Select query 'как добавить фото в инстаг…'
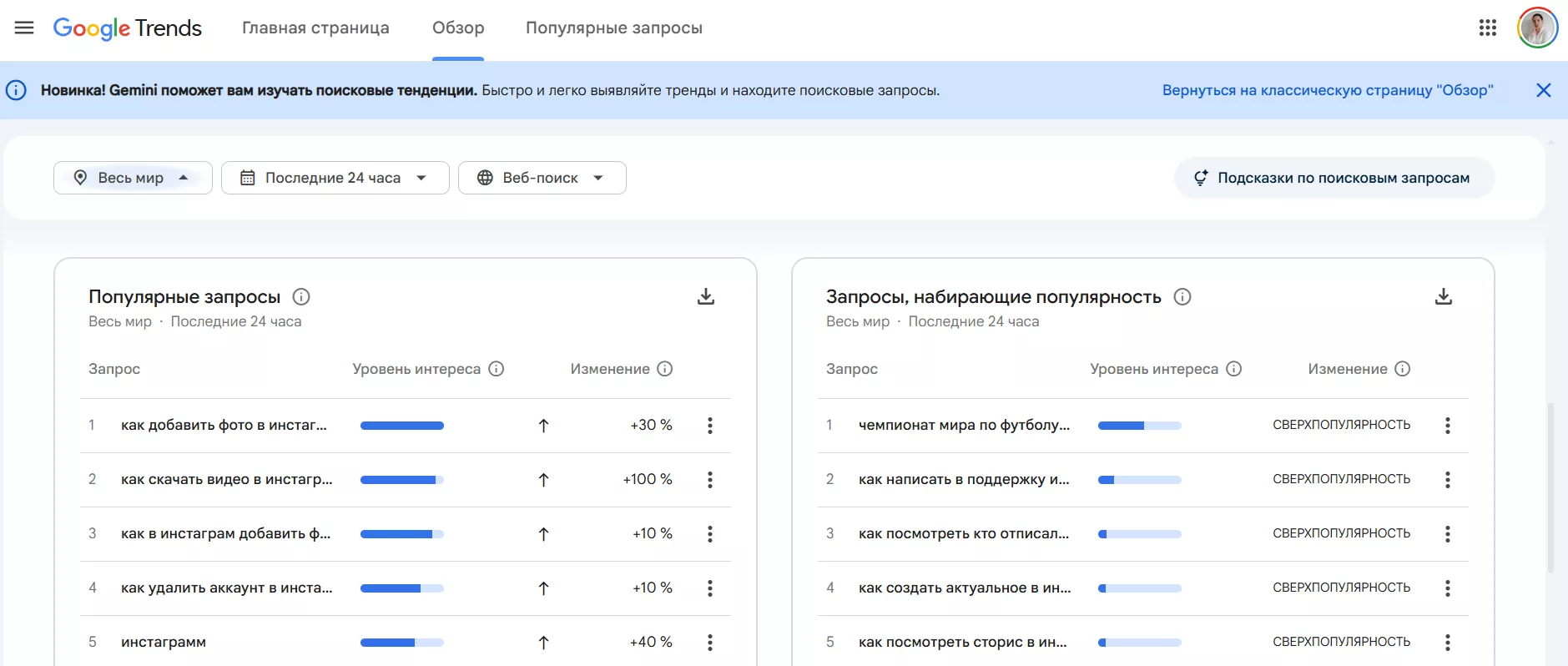The width and height of the screenshot is (1568, 666). click(x=224, y=425)
